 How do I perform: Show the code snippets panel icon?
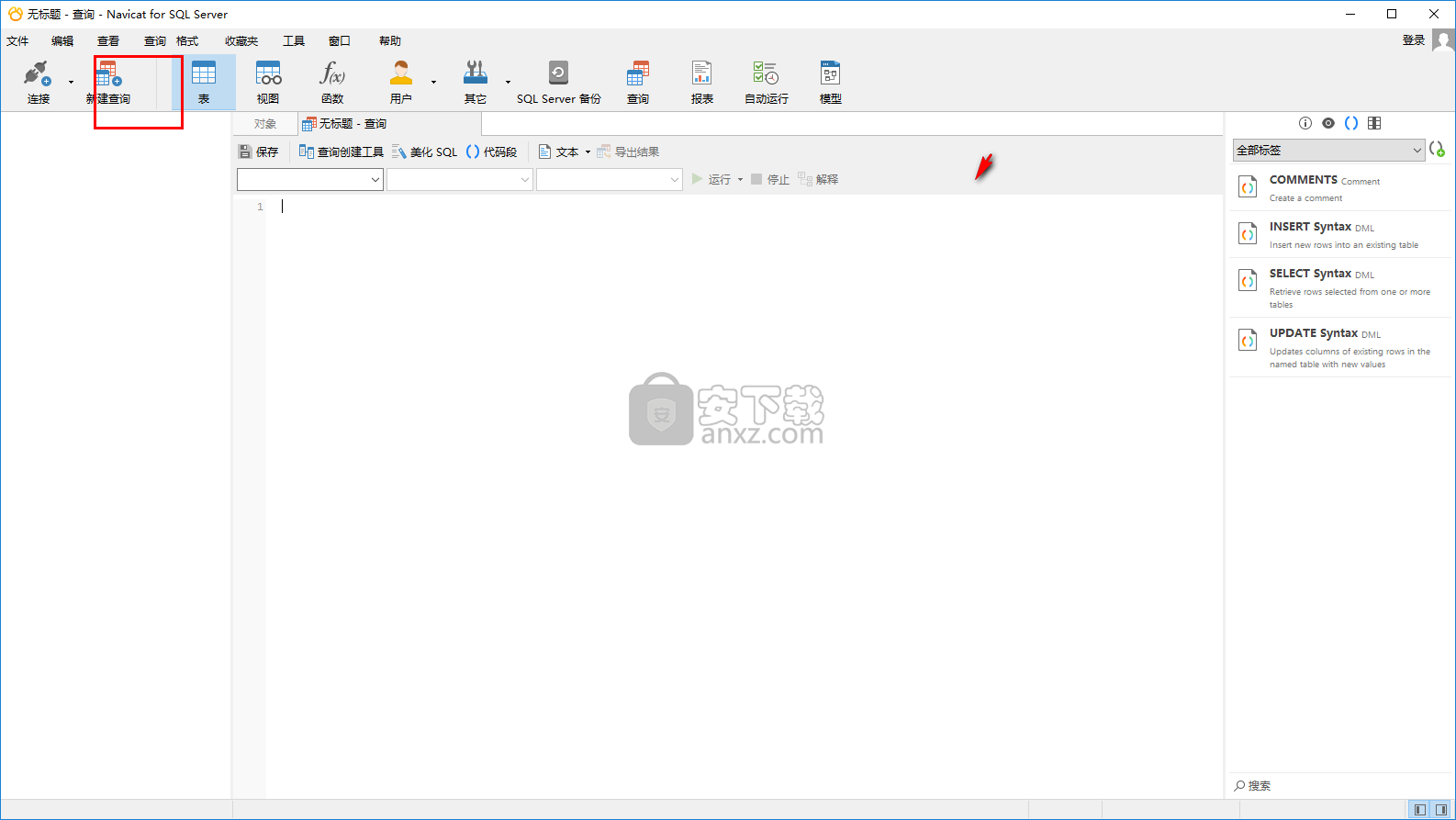[x=1351, y=123]
